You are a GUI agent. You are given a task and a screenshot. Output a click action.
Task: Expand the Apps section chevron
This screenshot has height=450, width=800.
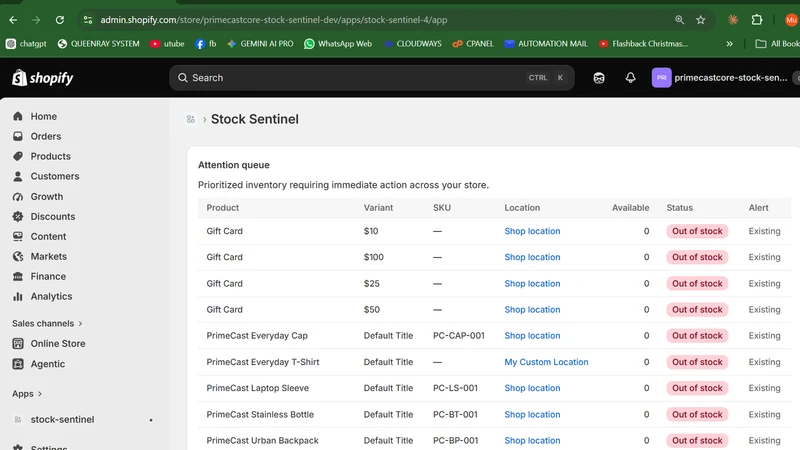click(40, 394)
